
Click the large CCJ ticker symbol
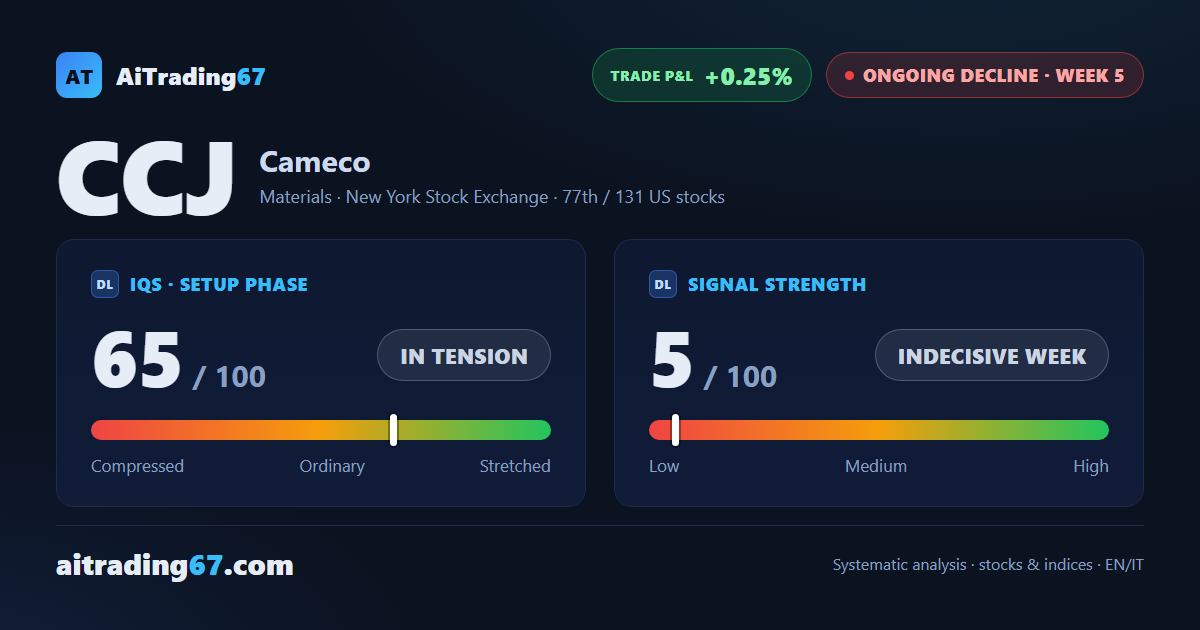[146, 179]
